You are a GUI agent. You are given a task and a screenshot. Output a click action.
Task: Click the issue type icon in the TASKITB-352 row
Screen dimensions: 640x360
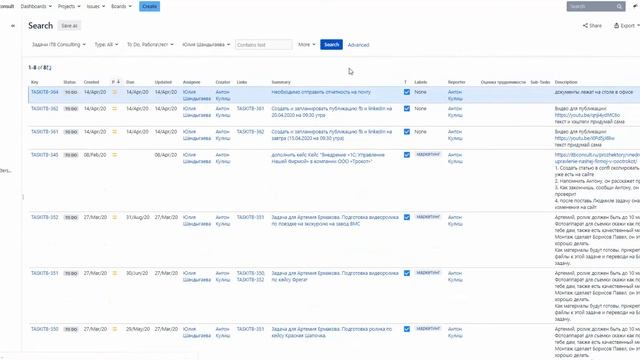[x=407, y=218]
